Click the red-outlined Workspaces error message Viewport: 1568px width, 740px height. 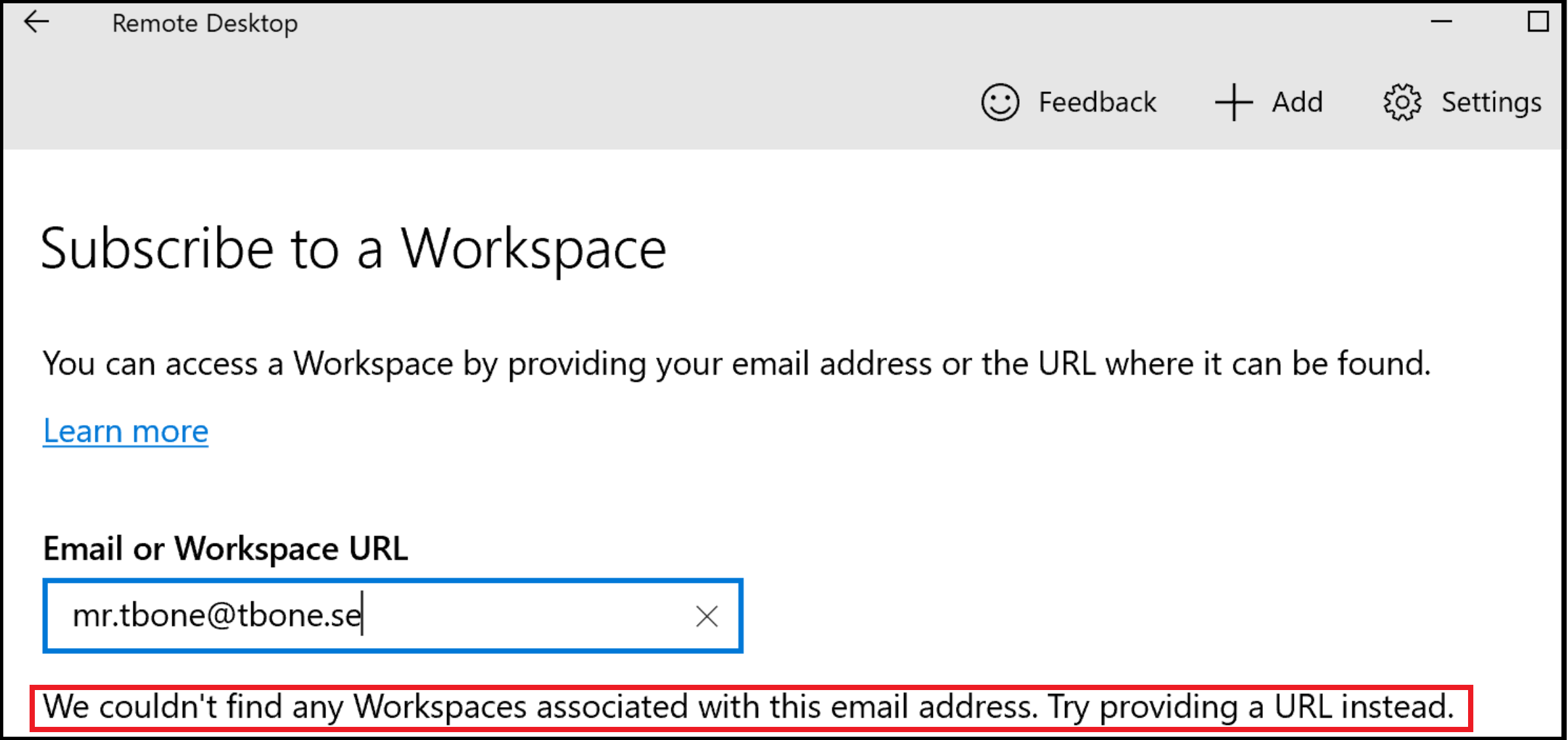pos(751,708)
